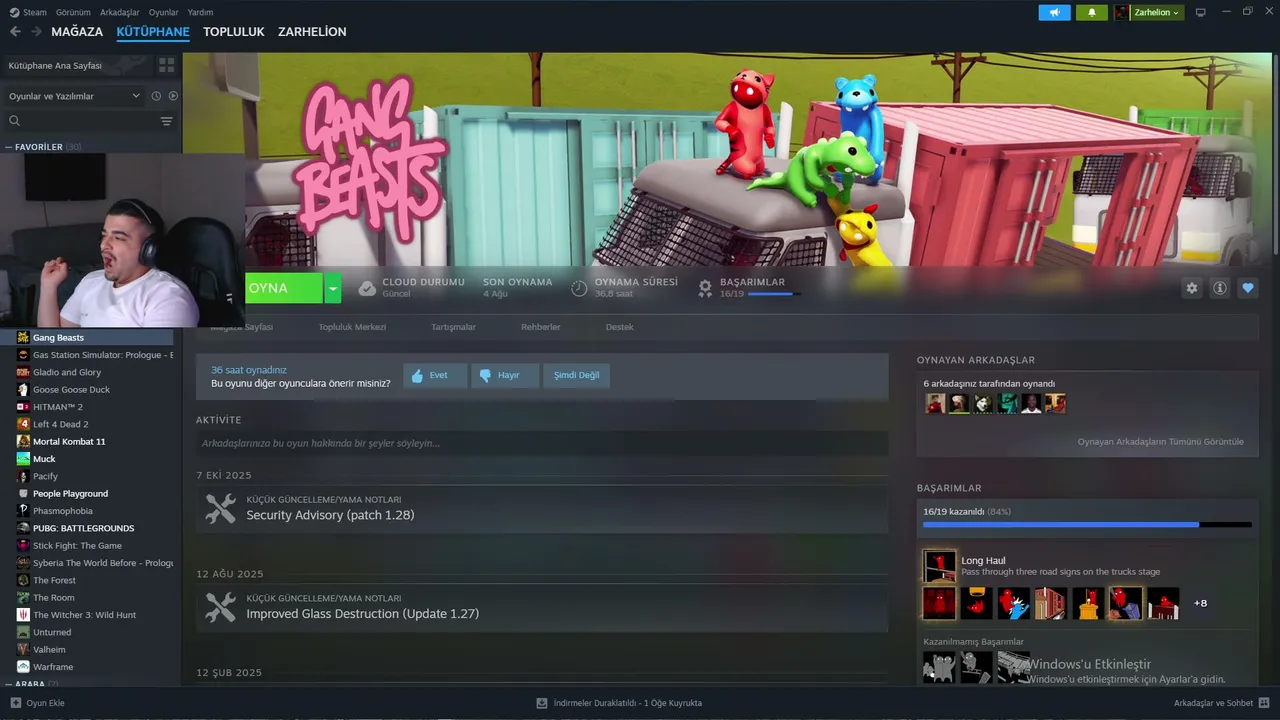Image resolution: width=1280 pixels, height=720 pixels.
Task: Click the magnifier search icon in sidebar
Action: (14, 121)
